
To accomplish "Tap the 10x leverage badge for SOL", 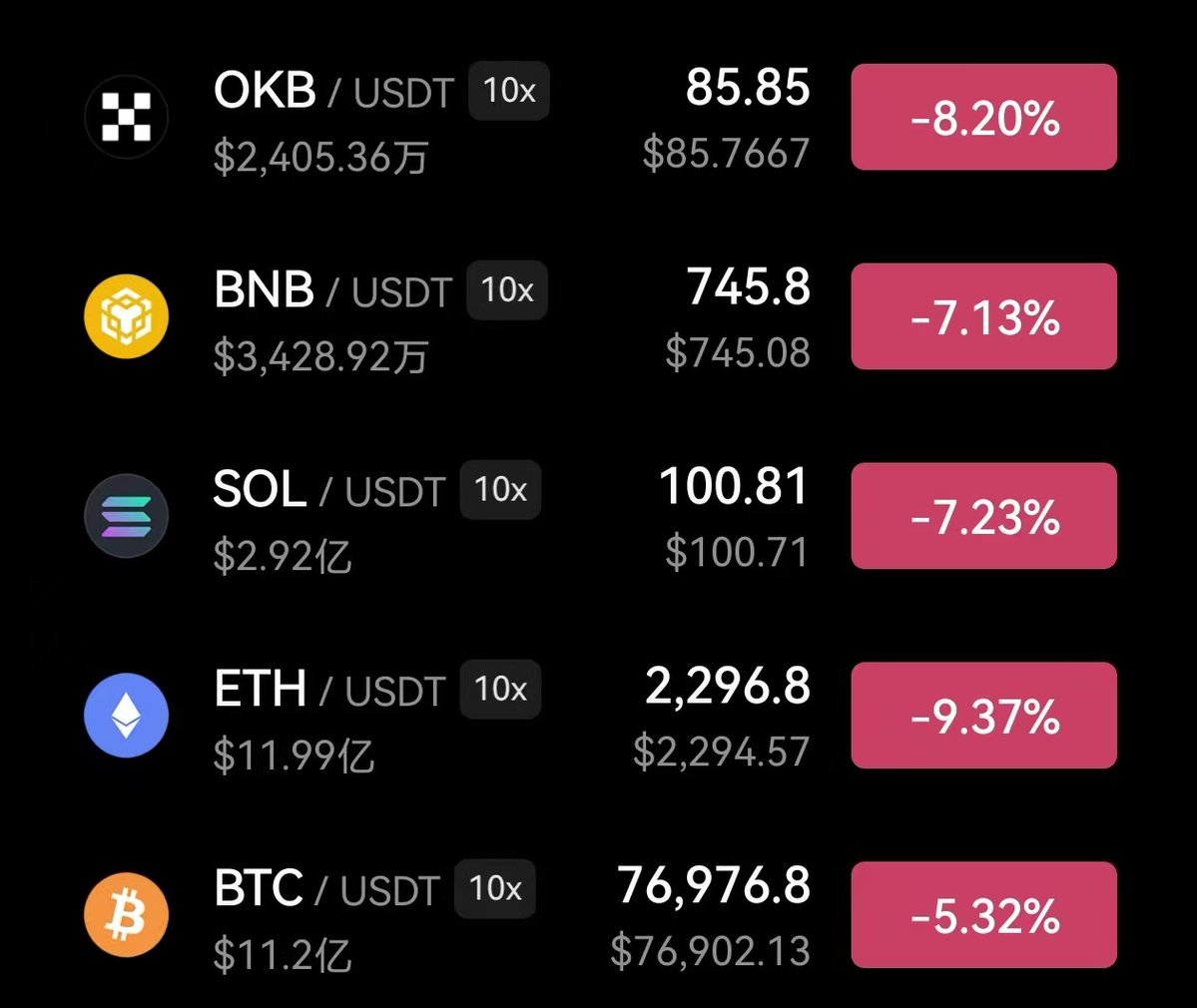I will pos(500,490).
